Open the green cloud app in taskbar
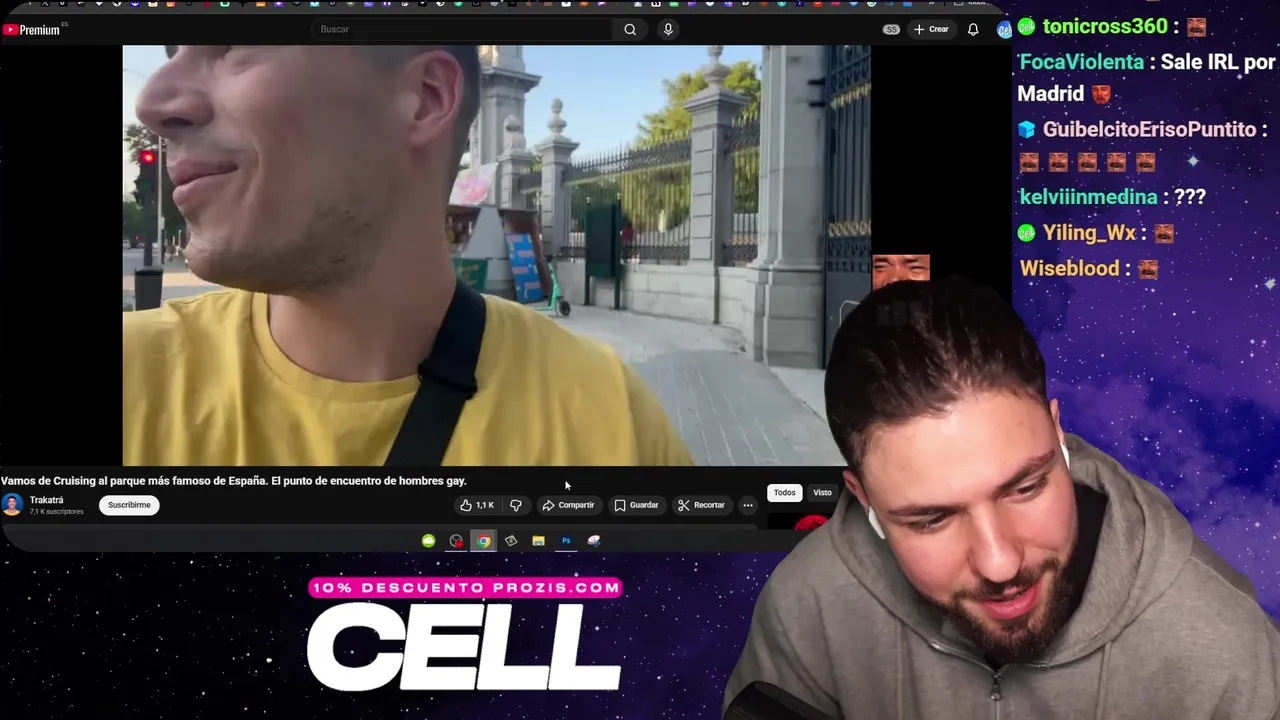Screen dimensions: 1280x720 pyautogui.click(x=428, y=541)
